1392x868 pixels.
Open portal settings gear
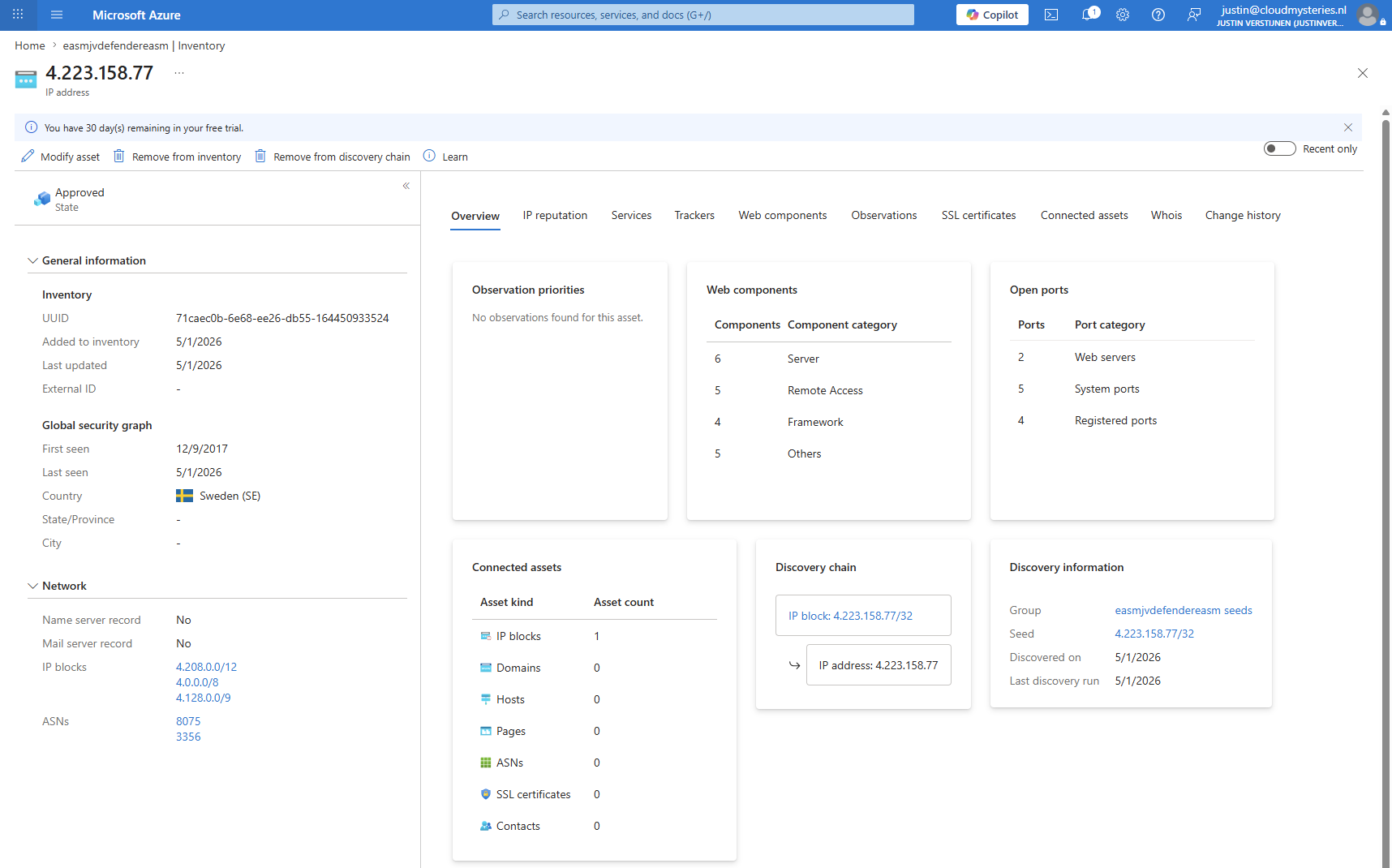point(1123,15)
